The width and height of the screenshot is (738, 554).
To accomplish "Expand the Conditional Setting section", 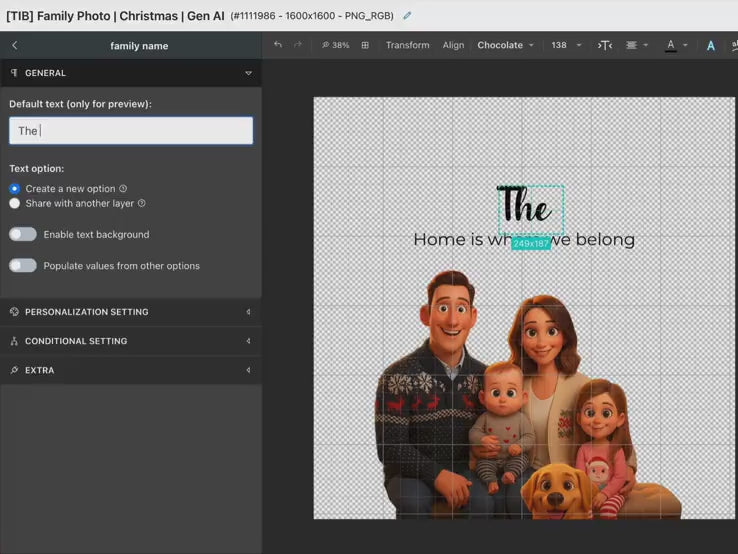I will point(130,341).
